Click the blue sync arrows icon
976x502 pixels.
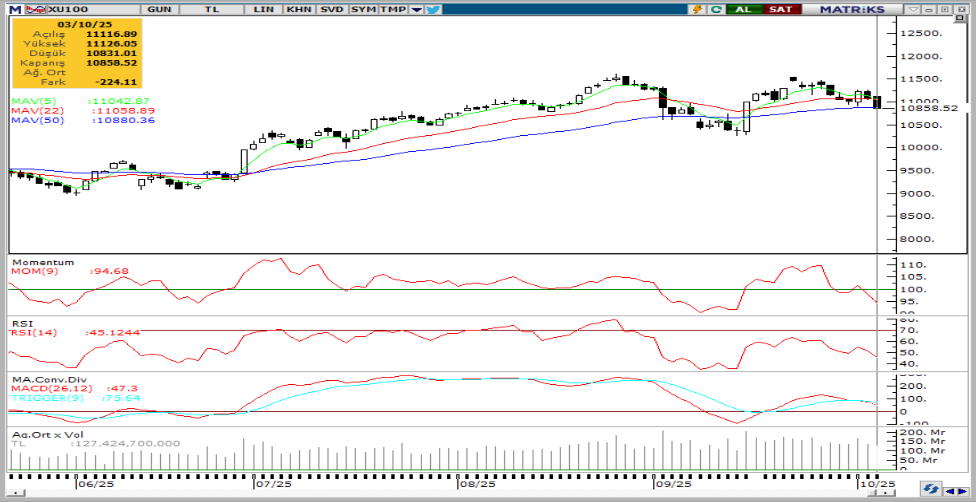point(930,490)
